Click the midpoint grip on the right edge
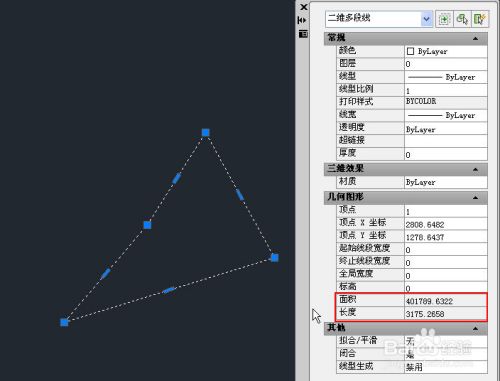Image resolution: width=500 pixels, height=381 pixels. (240, 195)
